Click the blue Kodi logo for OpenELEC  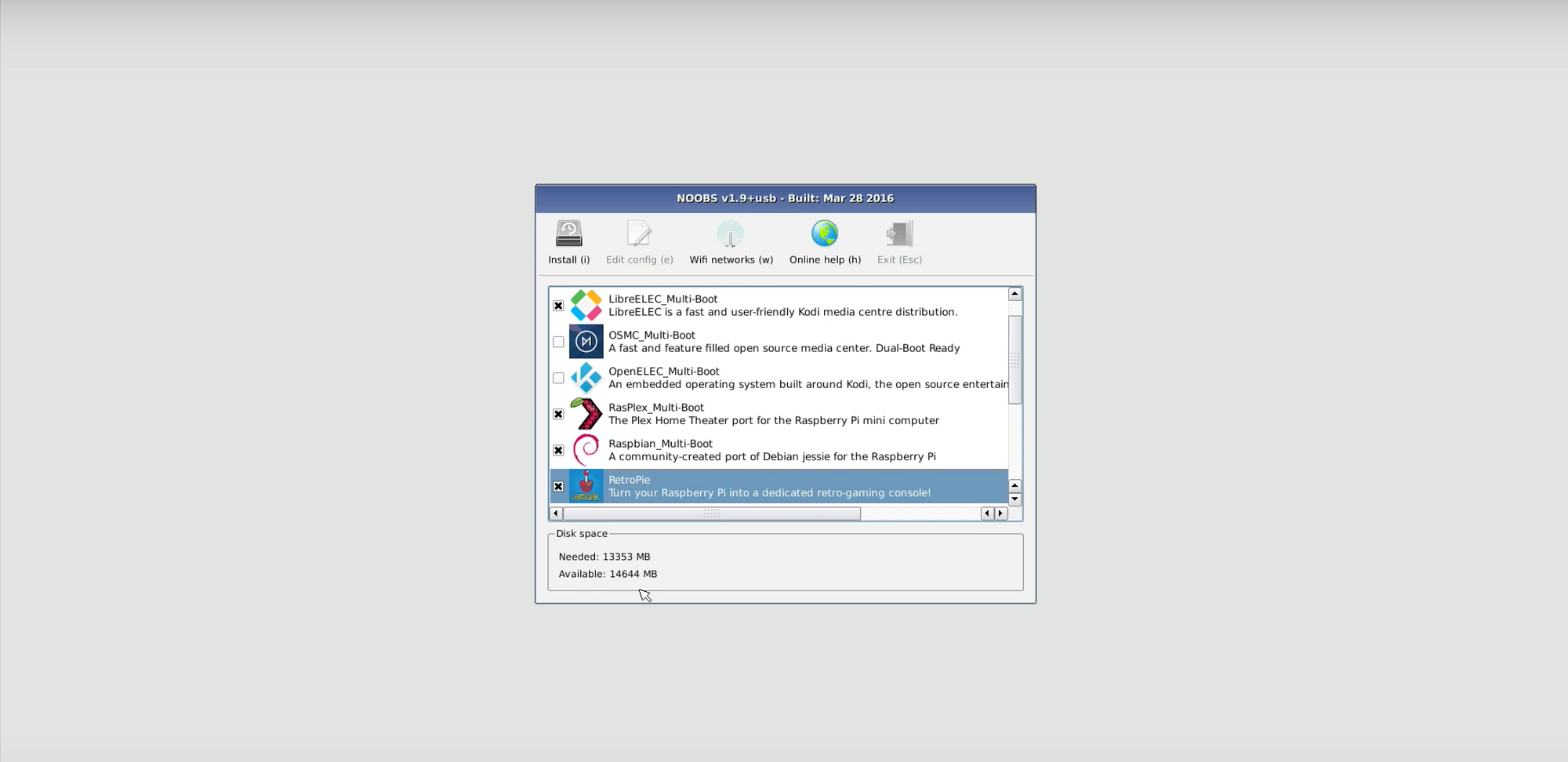[586, 378]
